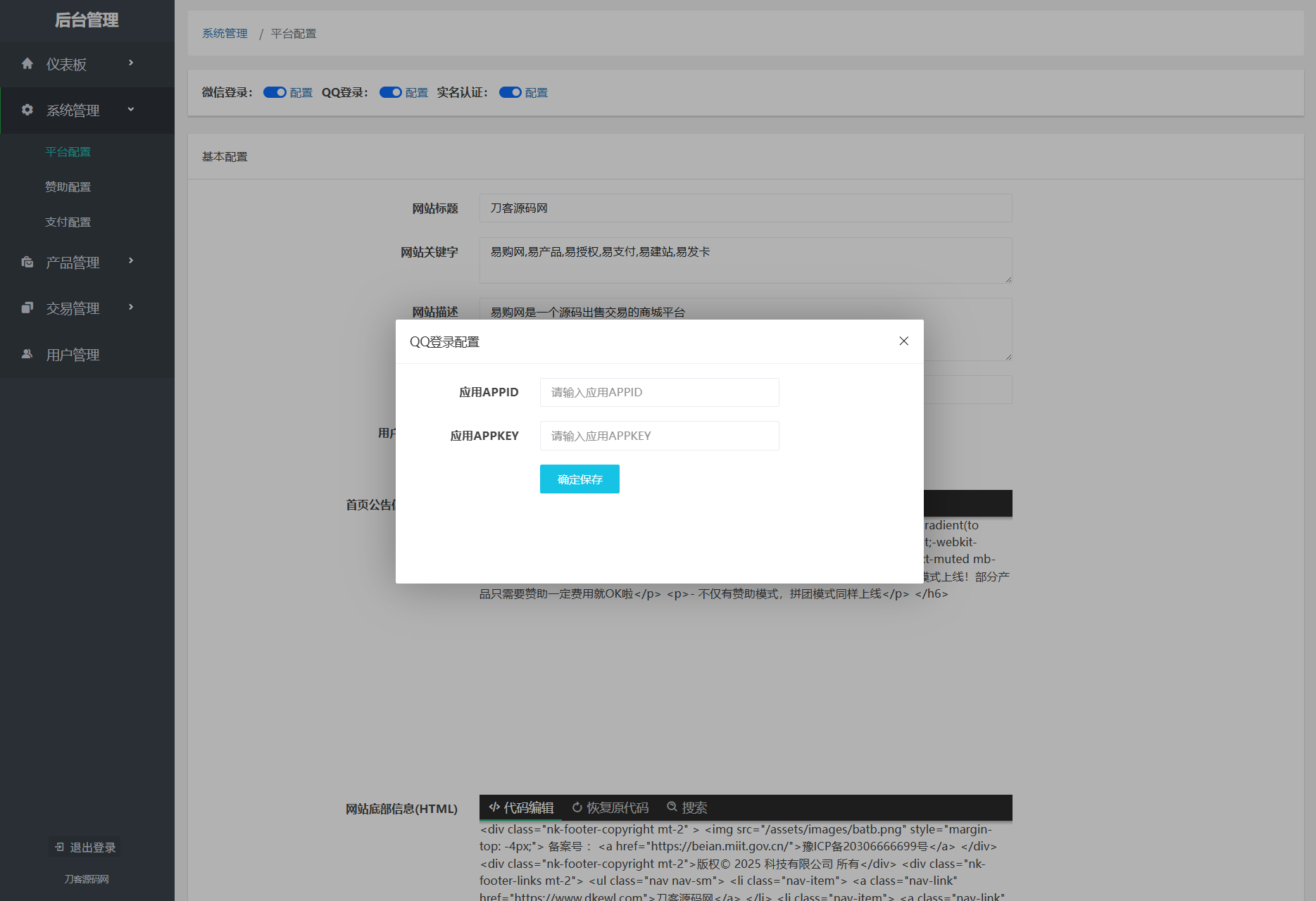Disable the 微信登录 toggle
The width and height of the screenshot is (1316, 901).
pyautogui.click(x=275, y=92)
